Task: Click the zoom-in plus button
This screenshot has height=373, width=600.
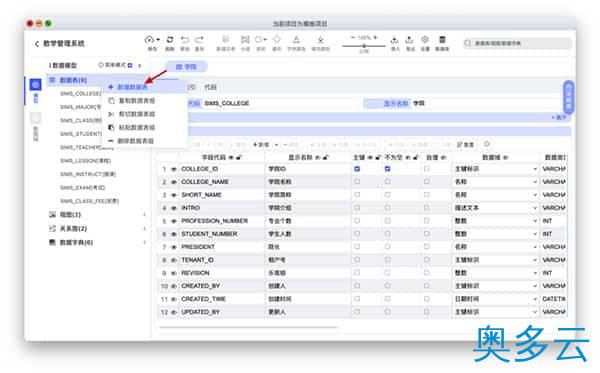Action: [376, 37]
